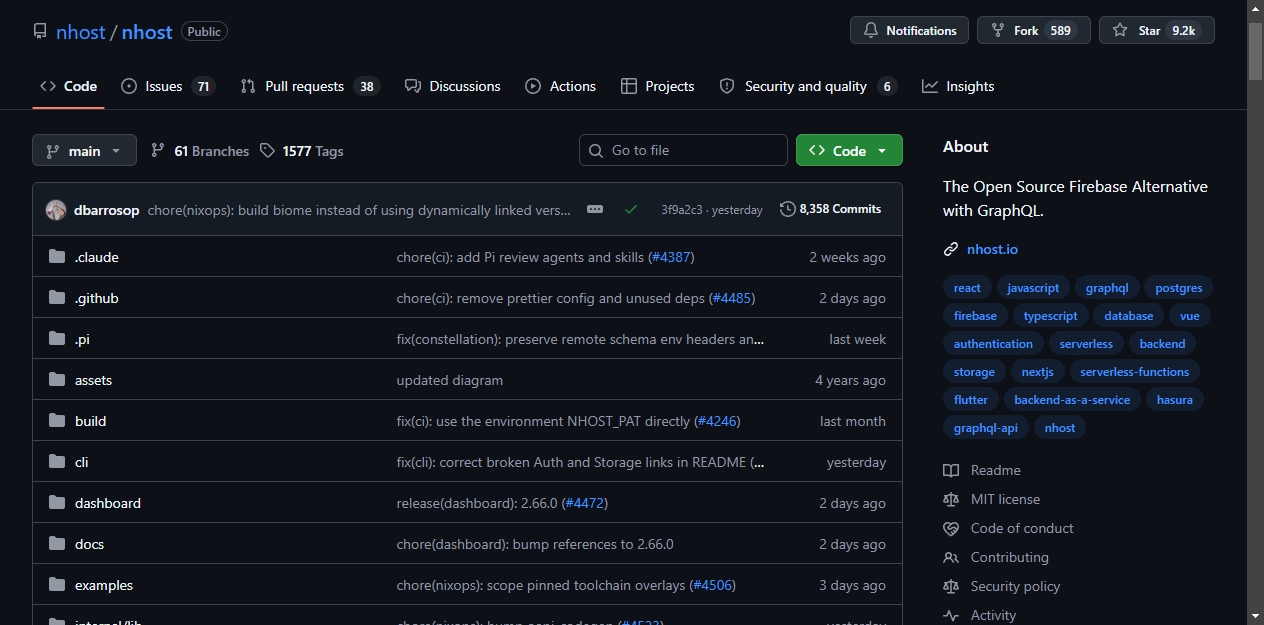The image size is (1264, 625).
Task: Open Security and quality tab
Action: [x=808, y=86]
